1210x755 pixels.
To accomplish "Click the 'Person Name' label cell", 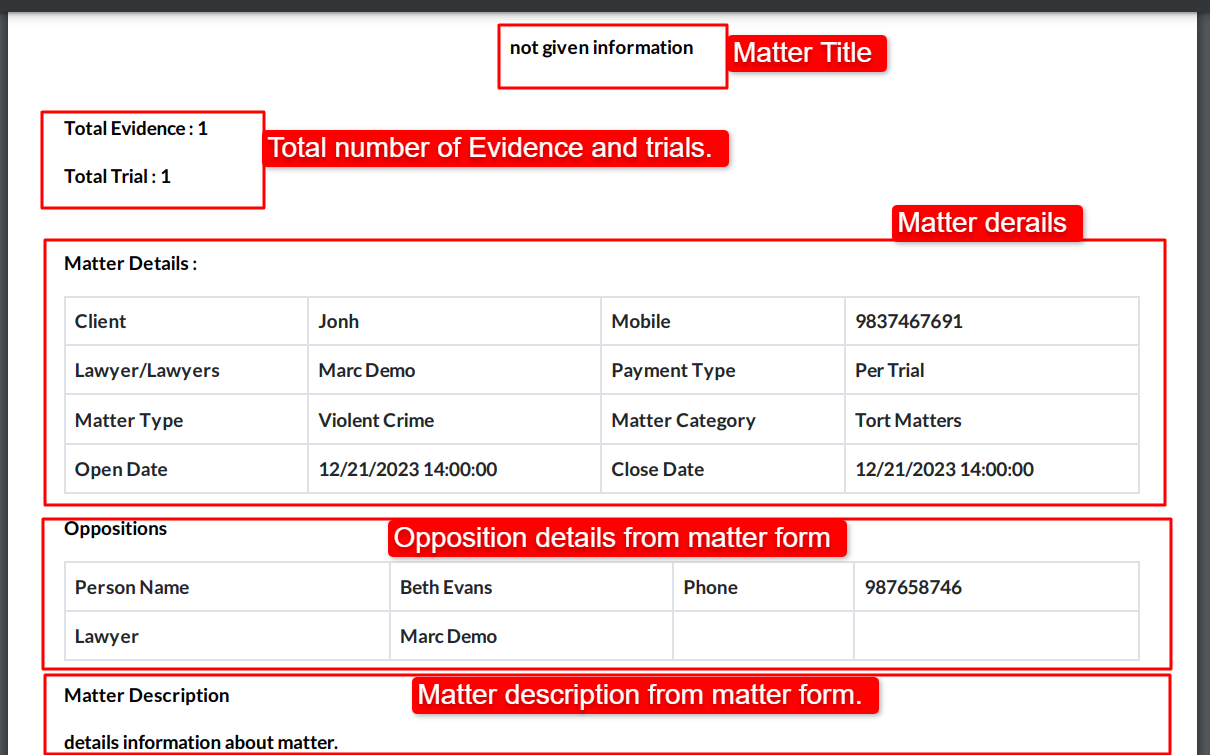I will [228, 587].
